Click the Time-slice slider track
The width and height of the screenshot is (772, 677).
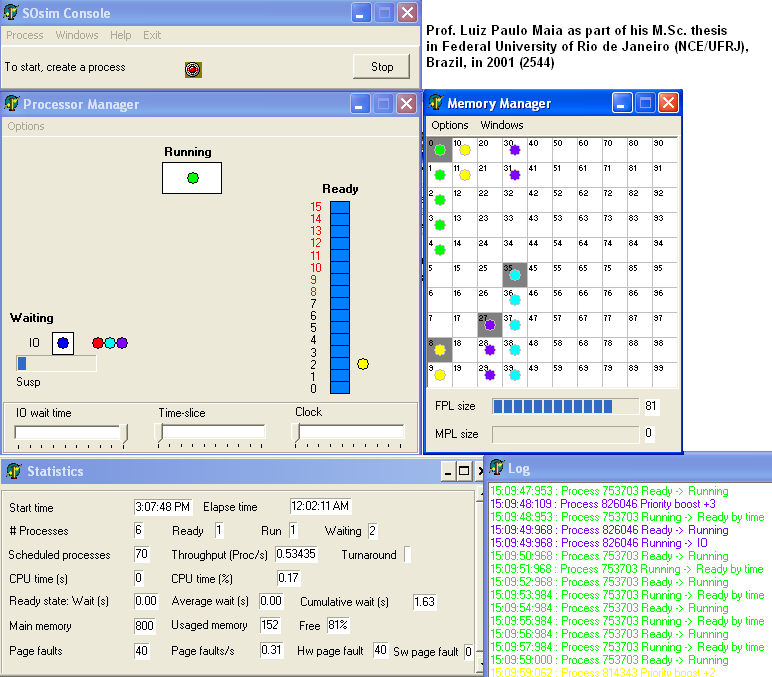[x=211, y=432]
